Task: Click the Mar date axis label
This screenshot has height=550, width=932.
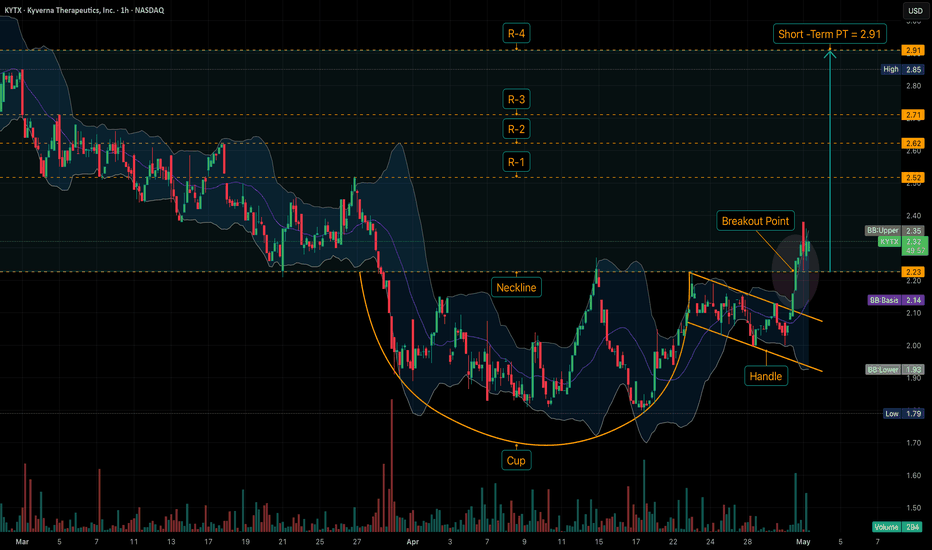Action: point(22,542)
